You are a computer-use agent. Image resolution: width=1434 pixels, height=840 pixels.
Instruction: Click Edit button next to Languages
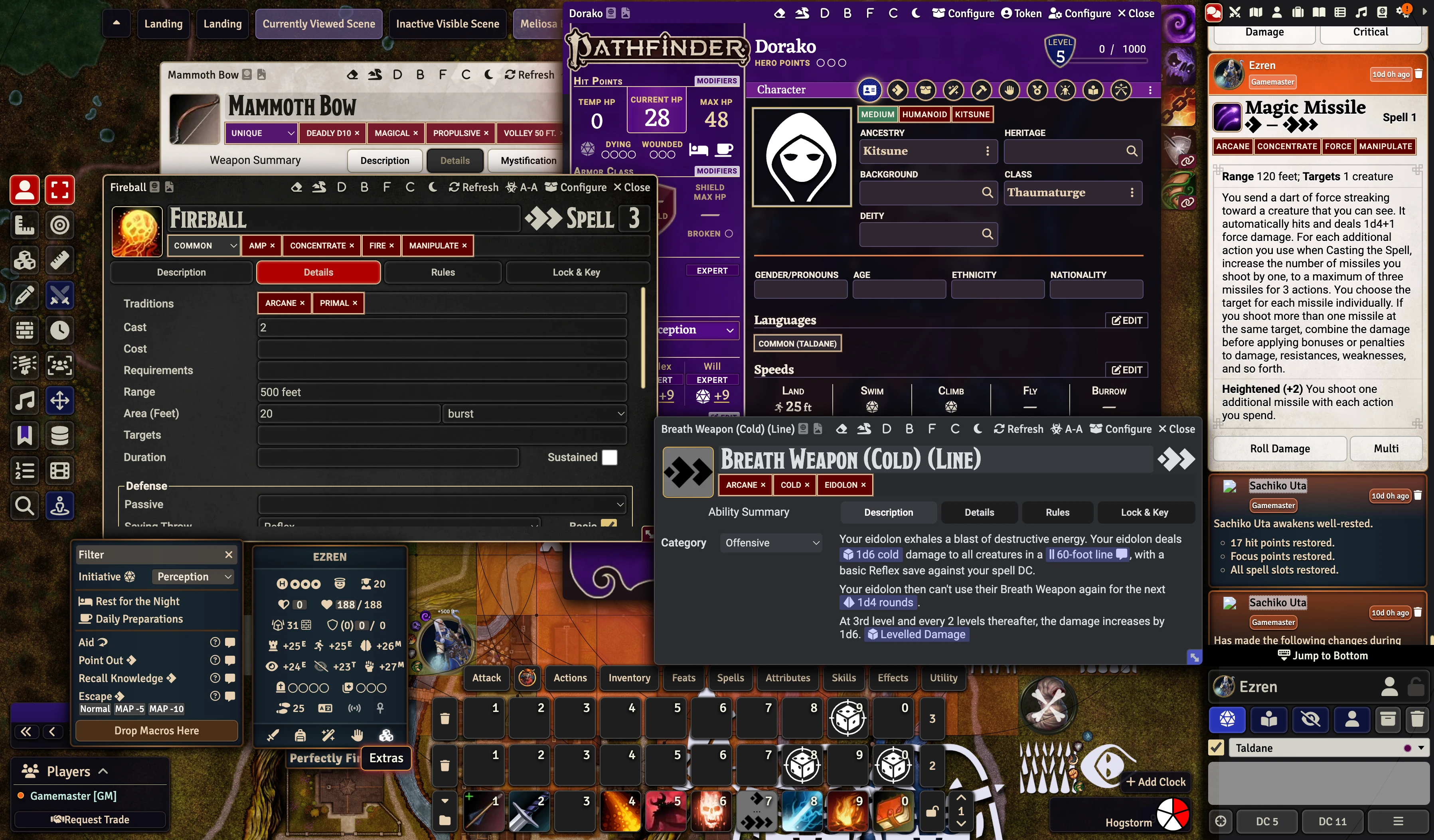[x=1126, y=320]
